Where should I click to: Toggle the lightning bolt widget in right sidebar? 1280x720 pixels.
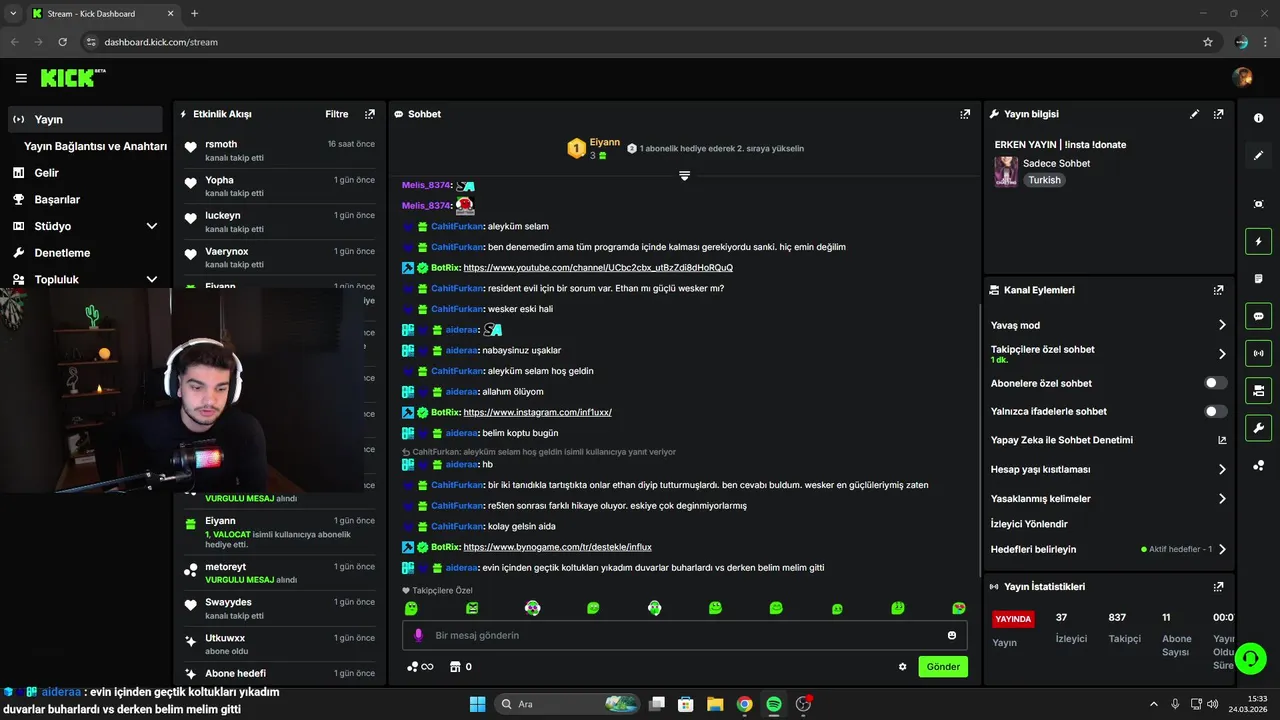1258,241
